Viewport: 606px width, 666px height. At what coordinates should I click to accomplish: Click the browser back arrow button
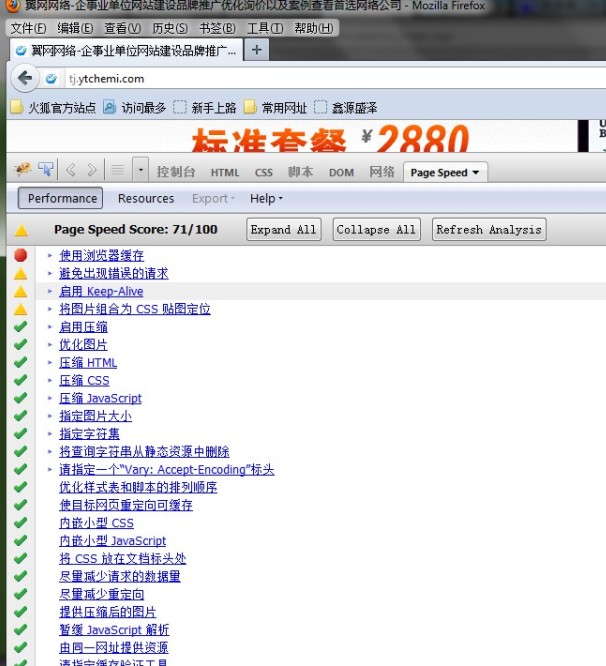[x=25, y=78]
